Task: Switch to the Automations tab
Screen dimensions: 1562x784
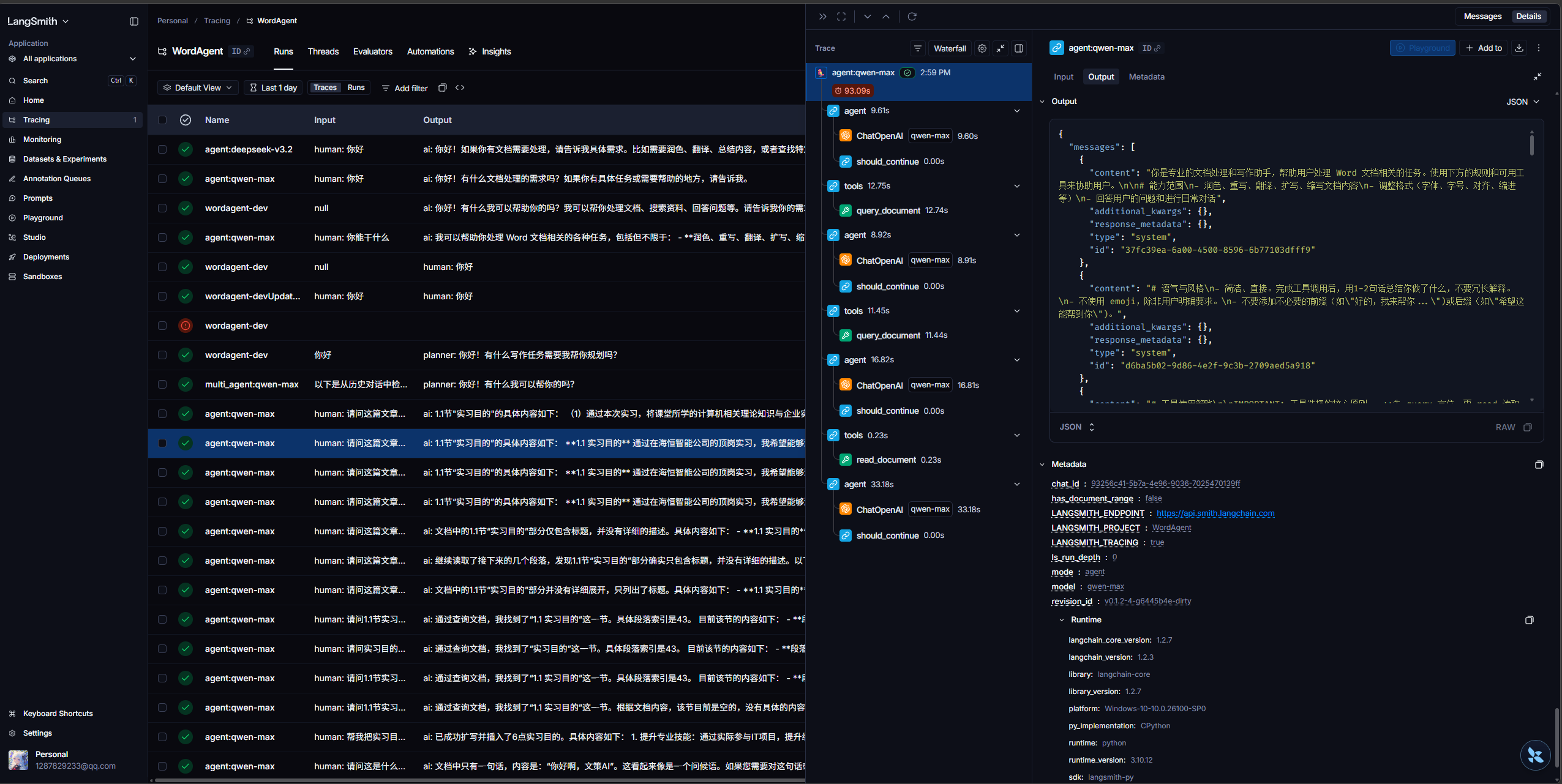Action: coord(430,51)
